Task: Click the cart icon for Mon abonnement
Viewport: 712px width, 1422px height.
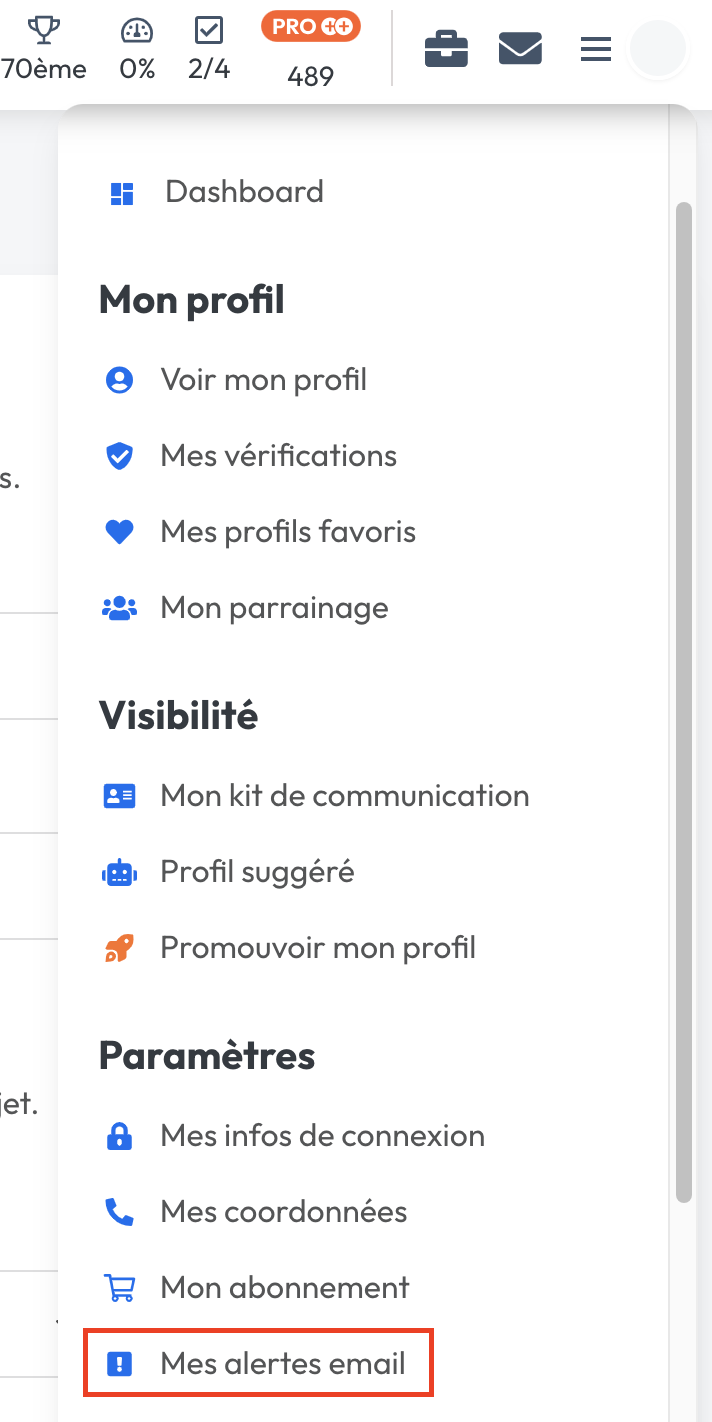Action: tap(119, 1288)
